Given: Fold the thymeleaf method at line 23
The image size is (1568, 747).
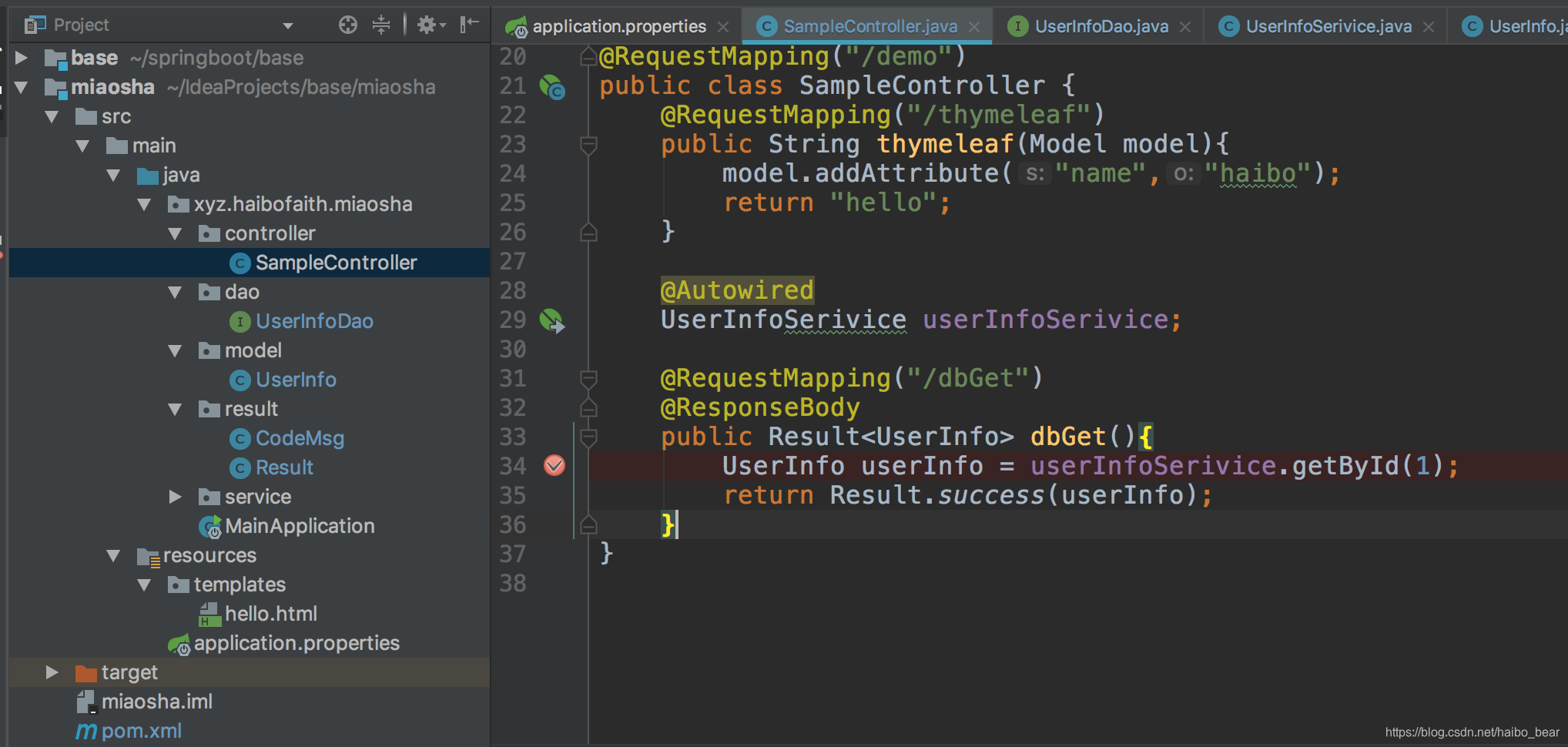Looking at the screenshot, I should point(588,144).
